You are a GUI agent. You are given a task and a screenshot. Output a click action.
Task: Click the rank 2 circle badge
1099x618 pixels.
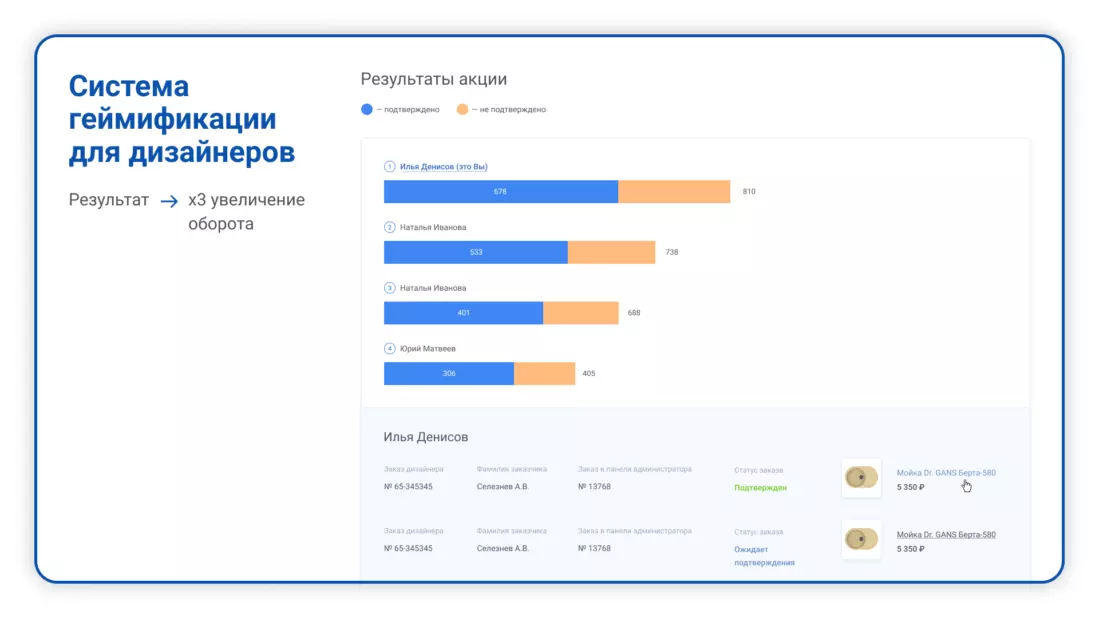pyautogui.click(x=390, y=227)
